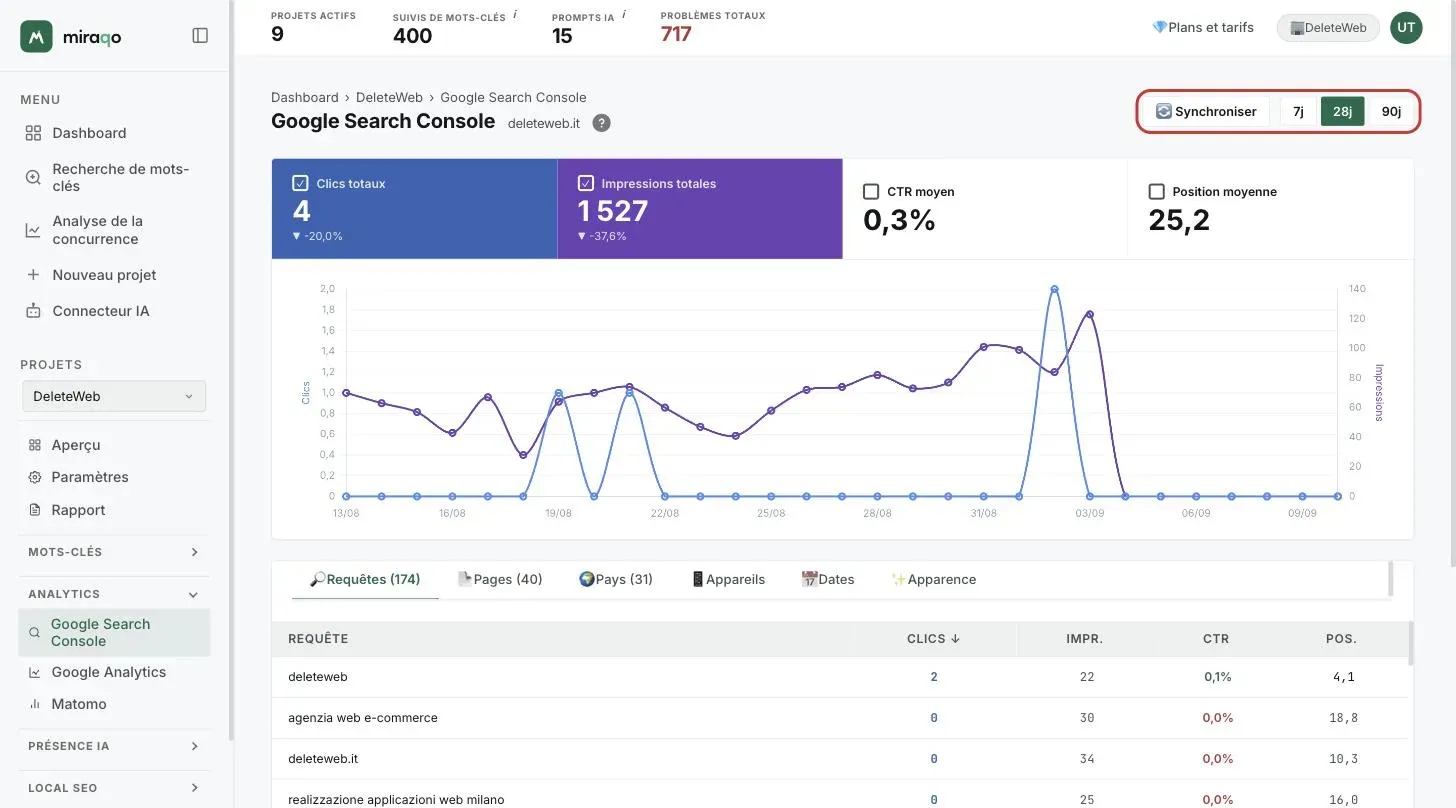1456x808 pixels.
Task: Collapse the sidebar with the panel icon
Action: pyautogui.click(x=200, y=36)
